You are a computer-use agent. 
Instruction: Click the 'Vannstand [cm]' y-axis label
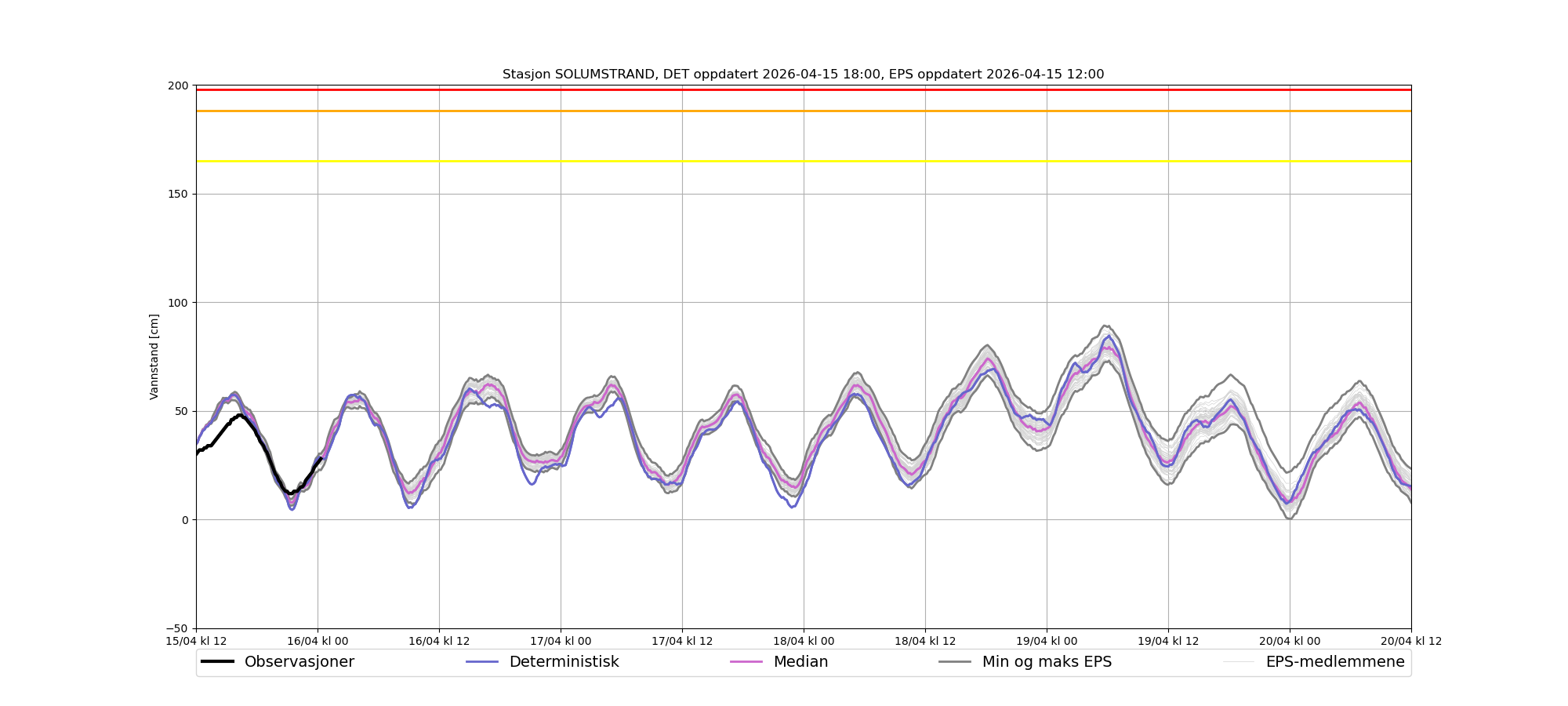(154, 357)
